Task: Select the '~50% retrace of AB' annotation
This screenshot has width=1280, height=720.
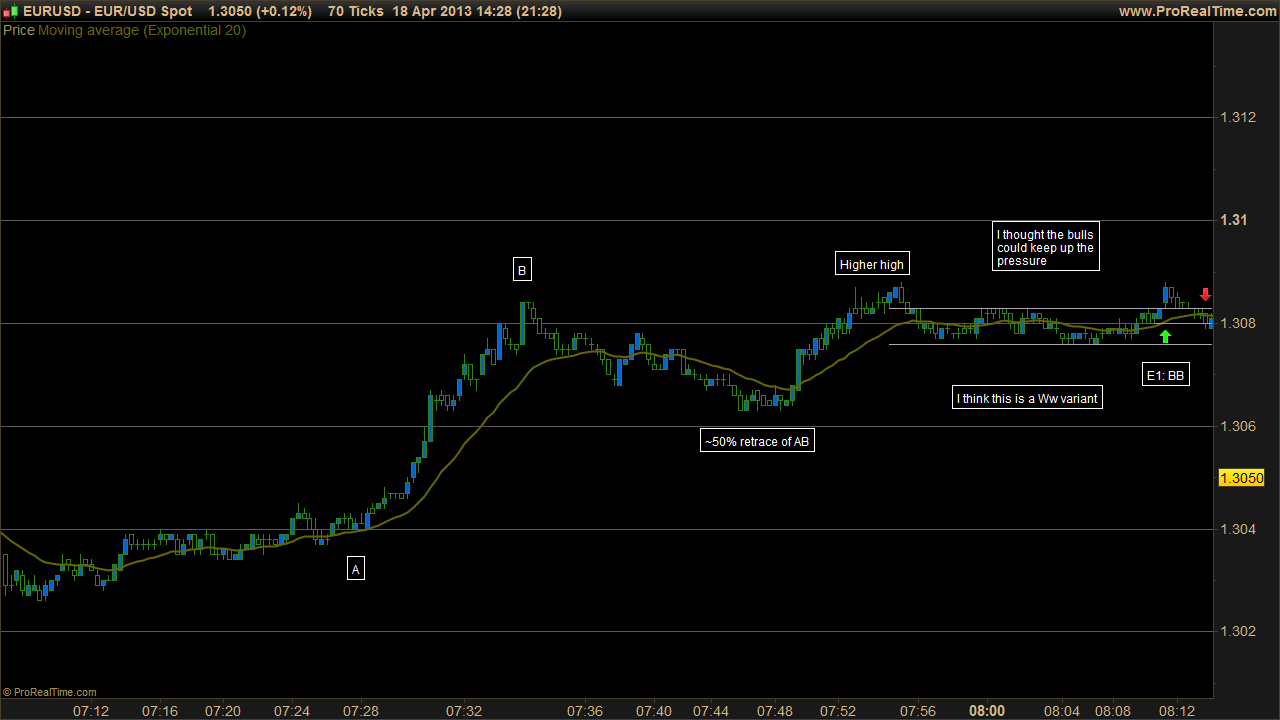Action: point(757,441)
